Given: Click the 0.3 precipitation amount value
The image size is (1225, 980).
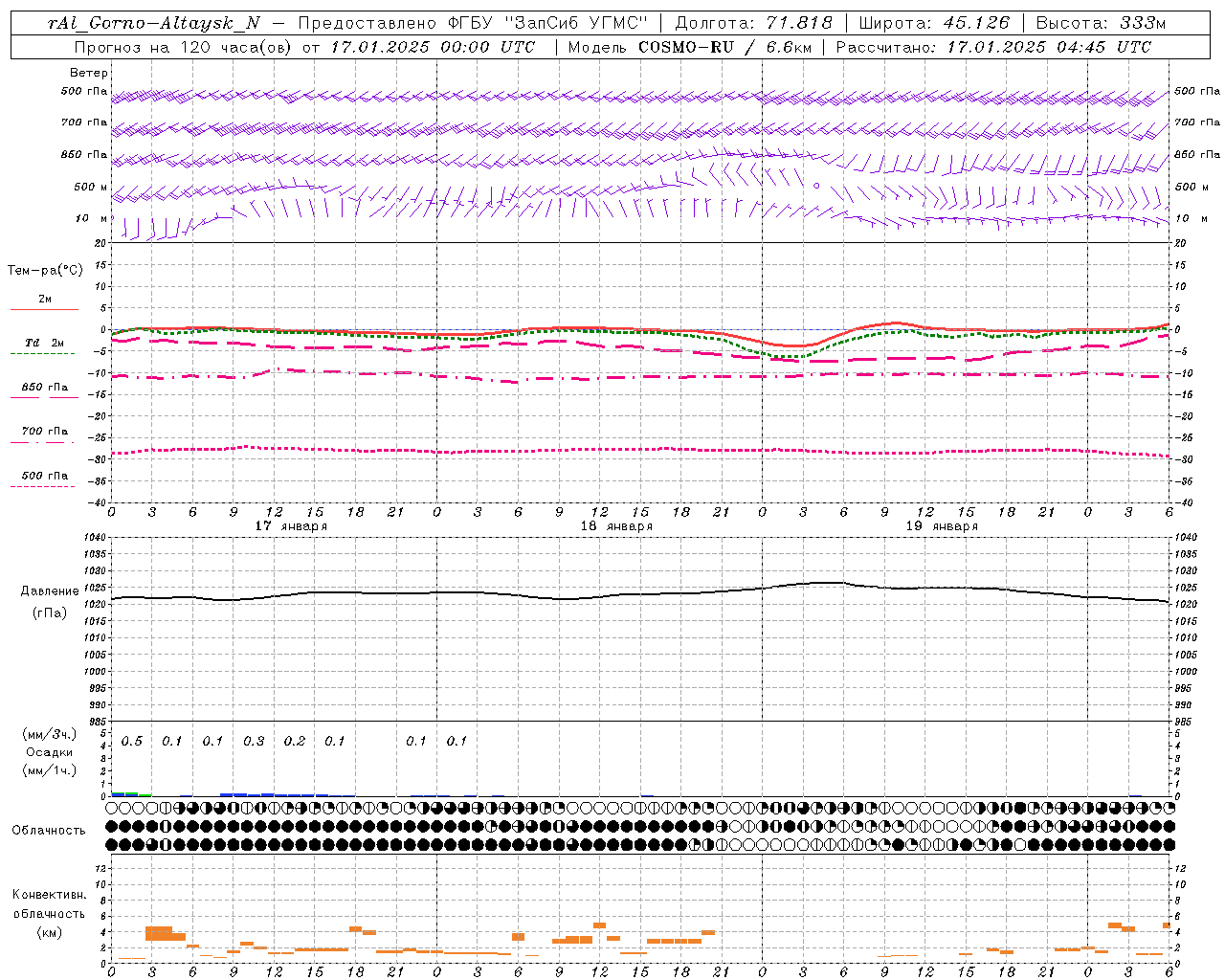Looking at the screenshot, I should [x=254, y=742].
